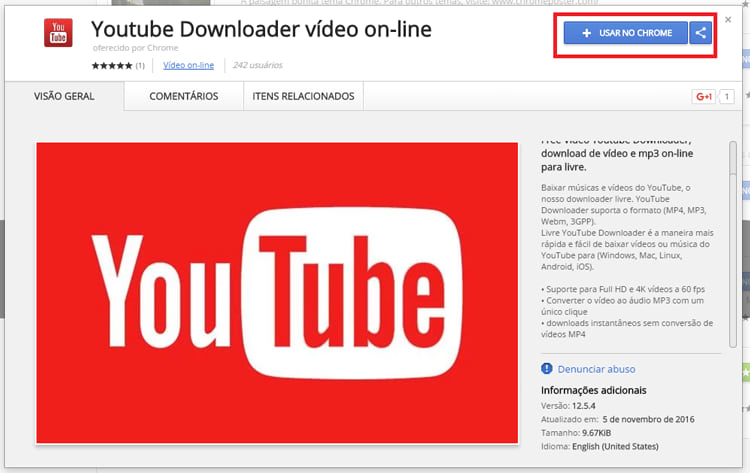Click the USAR NO CHROME button
The width and height of the screenshot is (750, 473).
(x=626, y=33)
